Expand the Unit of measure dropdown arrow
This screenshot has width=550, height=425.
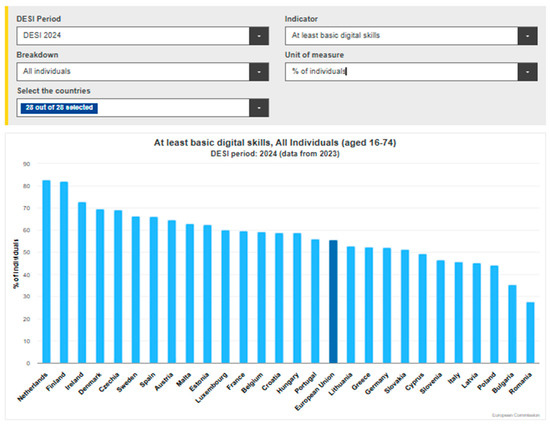527,72
